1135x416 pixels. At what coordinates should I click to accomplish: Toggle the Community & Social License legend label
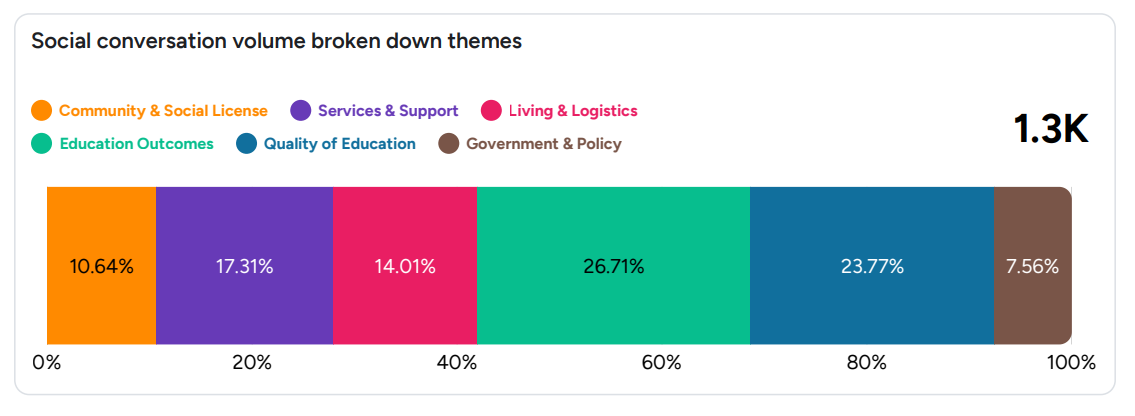(163, 111)
